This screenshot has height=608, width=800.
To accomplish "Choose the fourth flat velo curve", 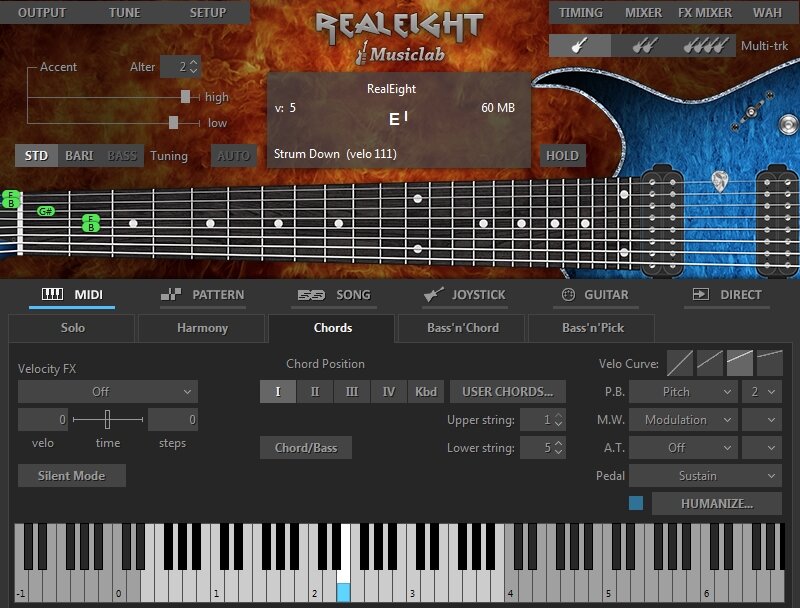I will 770,363.
